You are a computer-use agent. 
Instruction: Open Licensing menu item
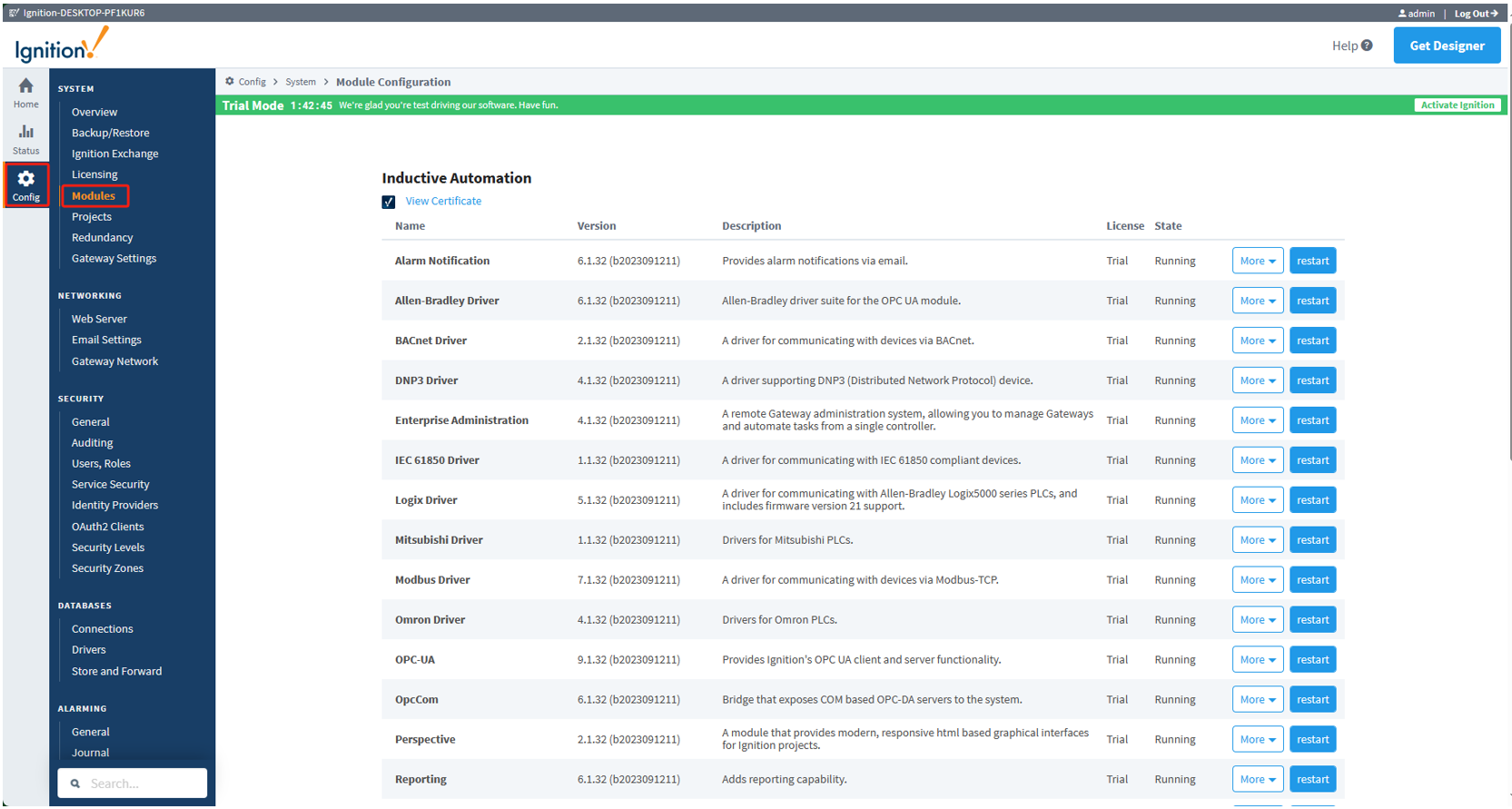94,175
